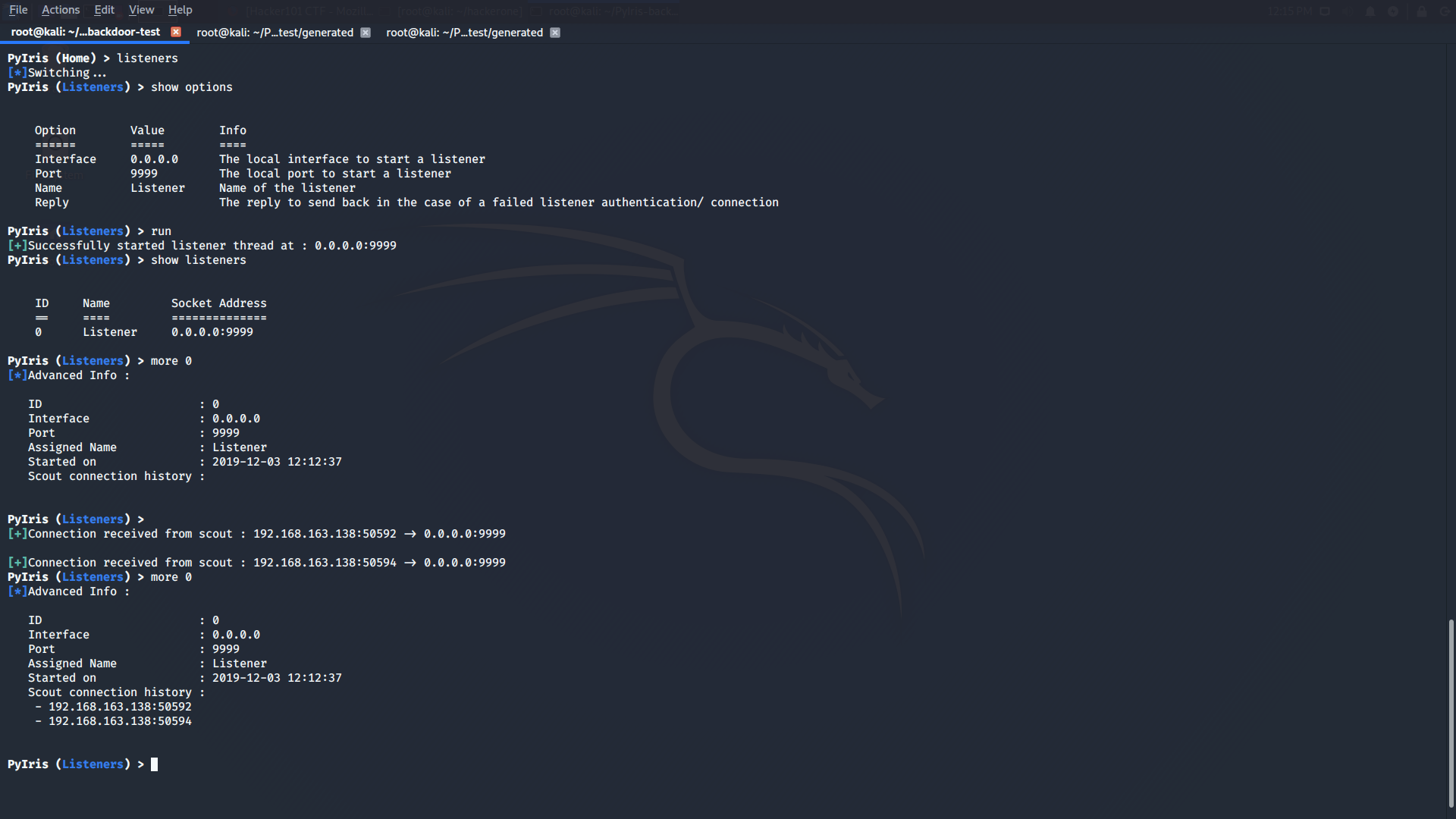Click the "show listeners" command text
This screenshot has width=1456, height=819.
(199, 260)
